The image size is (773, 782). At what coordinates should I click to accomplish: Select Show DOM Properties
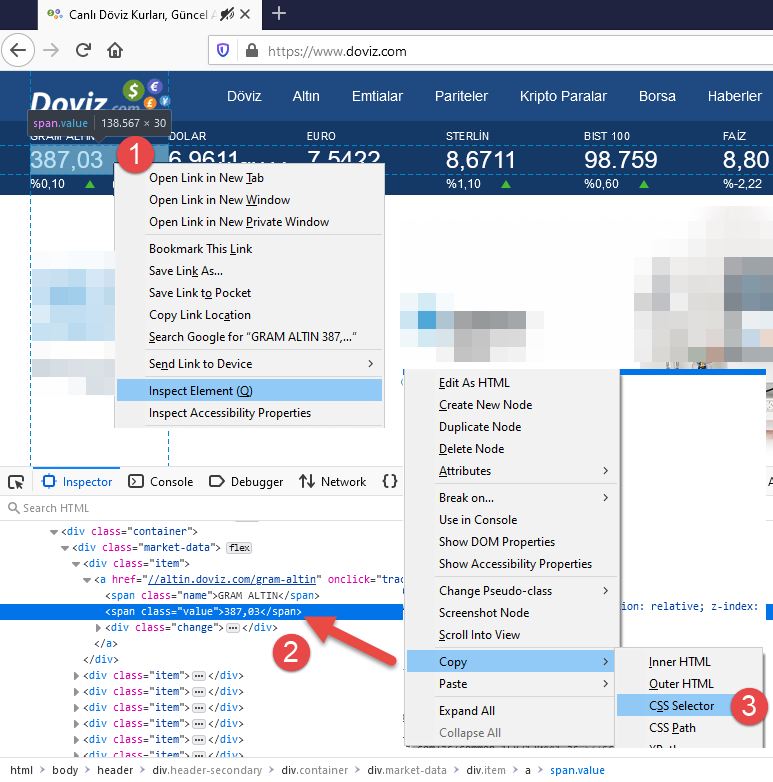click(x=512, y=541)
